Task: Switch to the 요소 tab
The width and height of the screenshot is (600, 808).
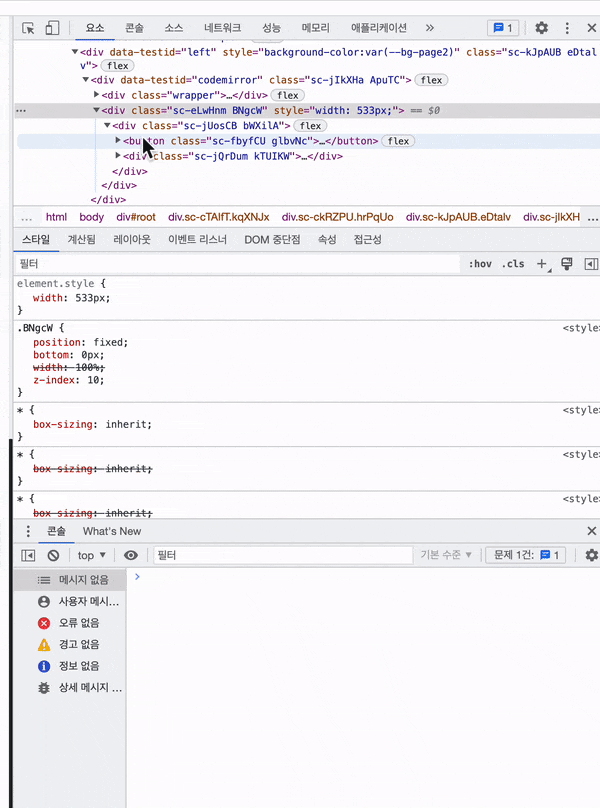Action: tap(95, 28)
